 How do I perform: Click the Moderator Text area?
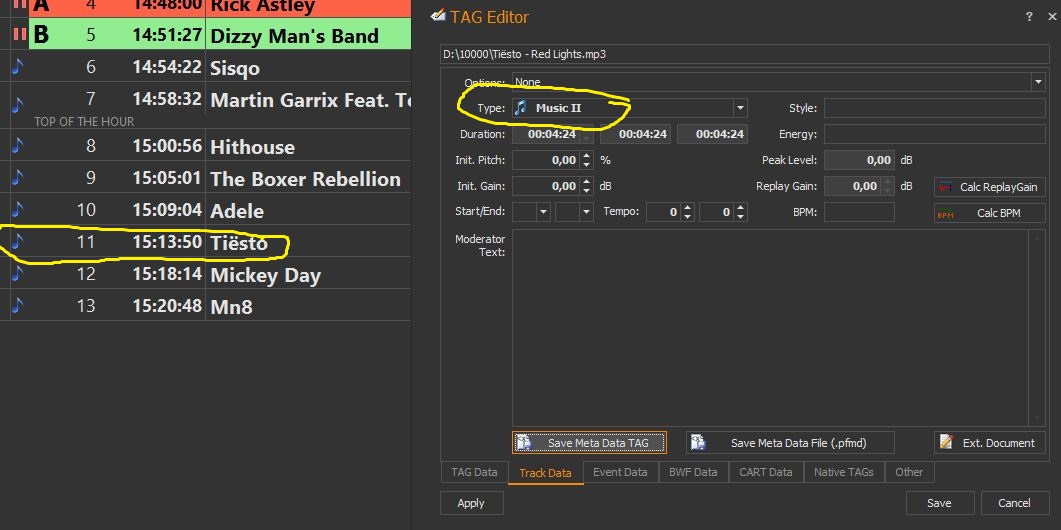click(x=771, y=327)
